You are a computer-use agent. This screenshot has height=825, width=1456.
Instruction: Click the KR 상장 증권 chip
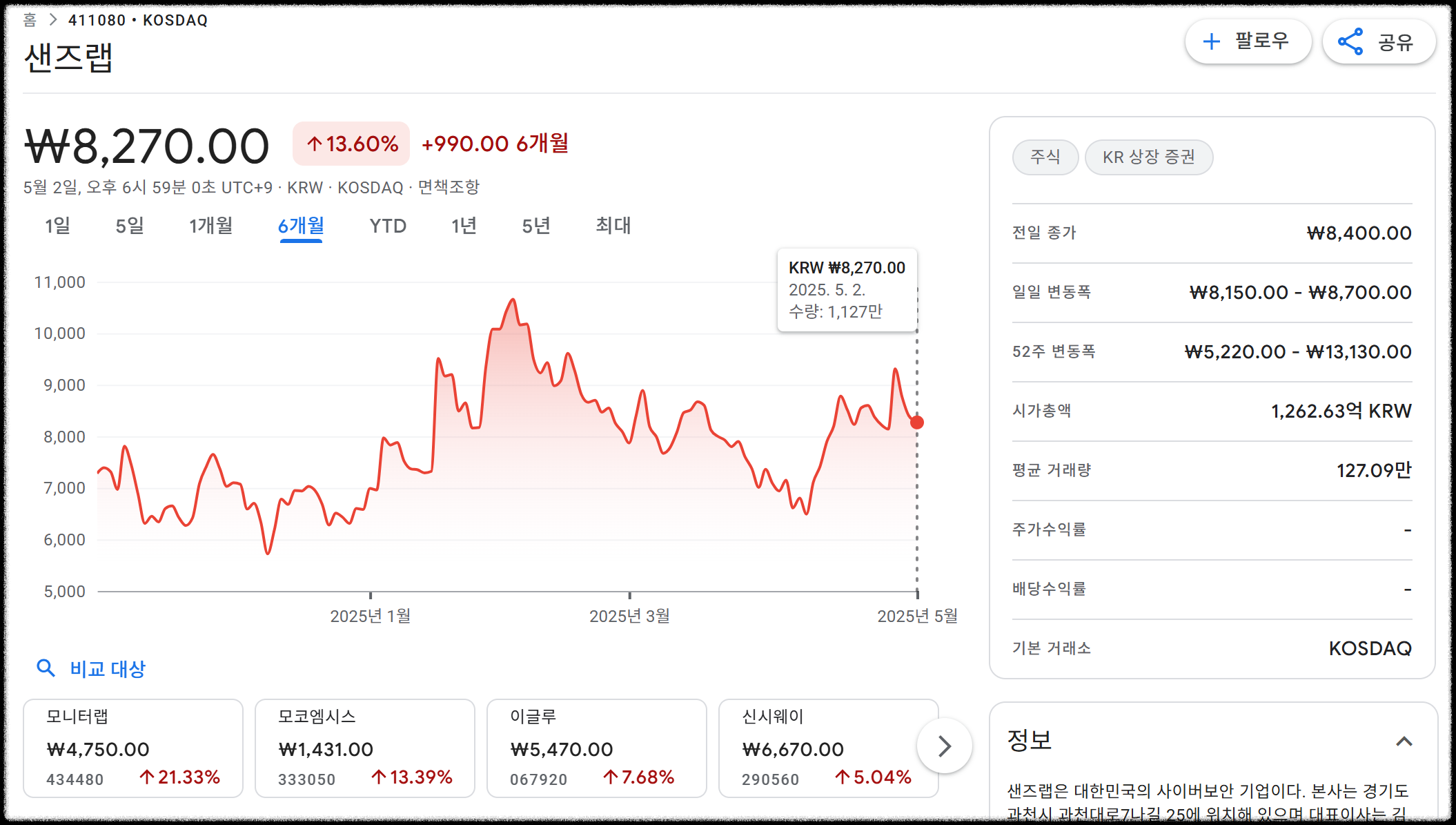[x=1148, y=157]
